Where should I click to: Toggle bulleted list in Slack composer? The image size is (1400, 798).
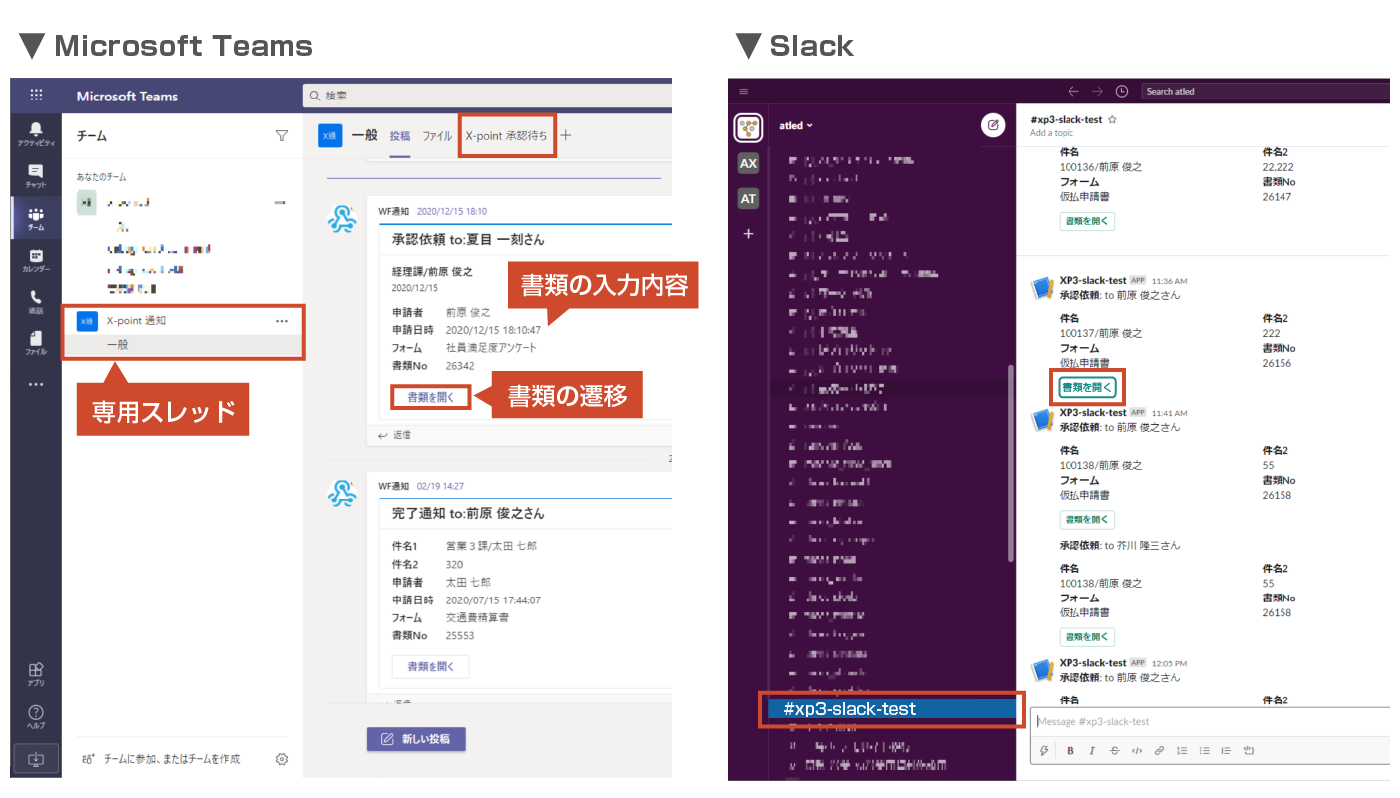[1204, 750]
